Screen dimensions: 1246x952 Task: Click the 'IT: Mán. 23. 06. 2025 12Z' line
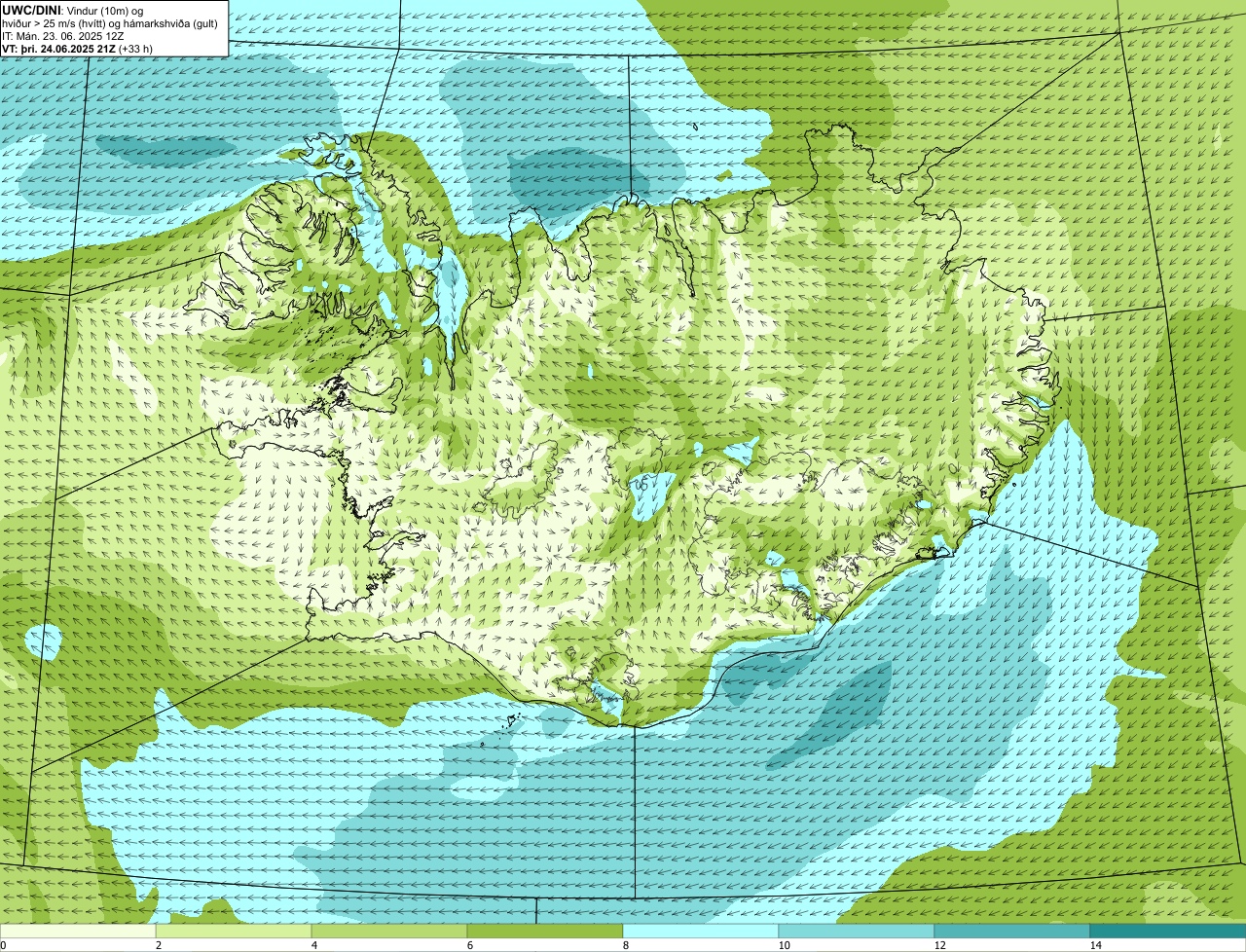tap(62, 35)
